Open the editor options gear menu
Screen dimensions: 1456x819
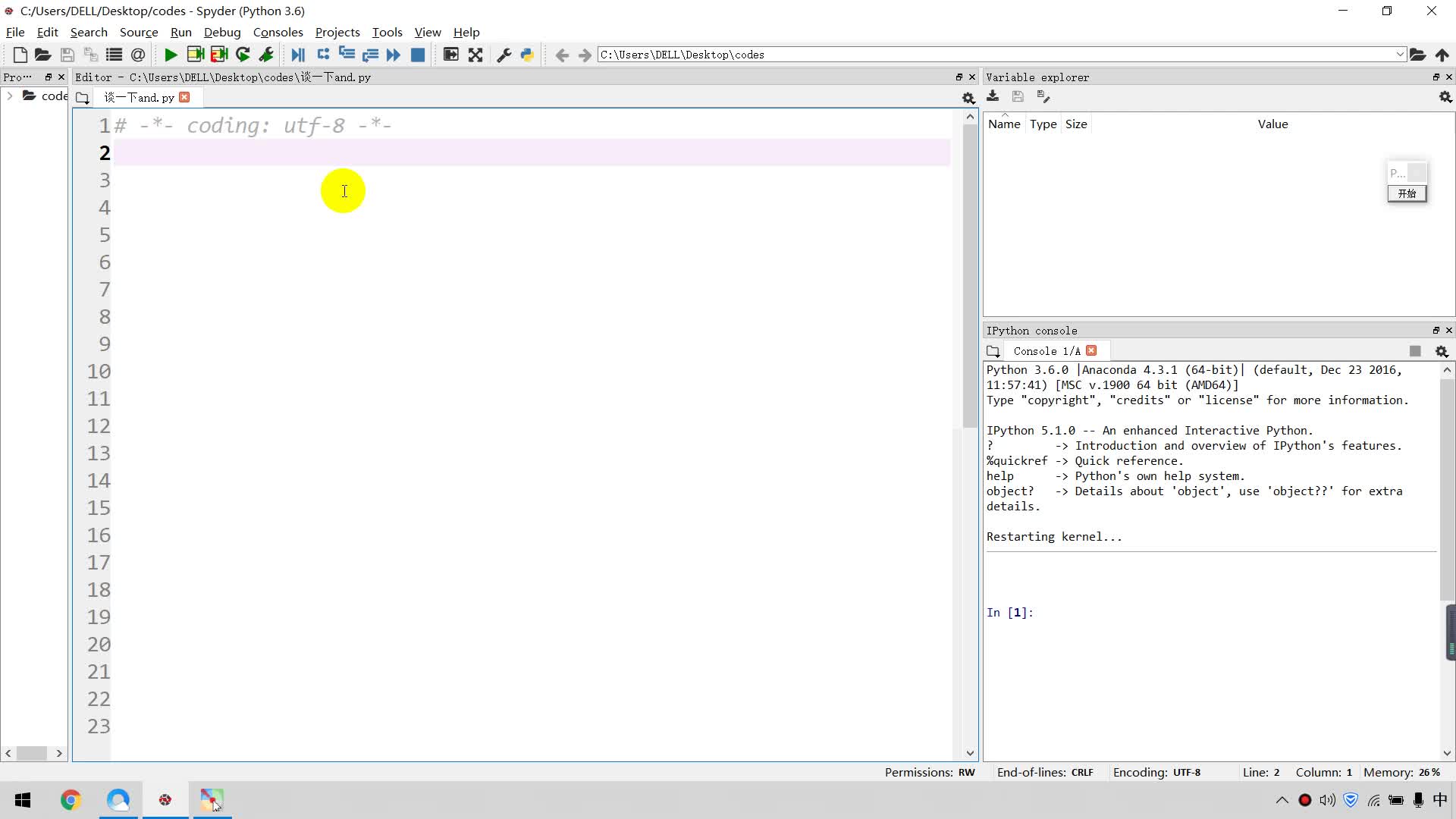[x=968, y=98]
